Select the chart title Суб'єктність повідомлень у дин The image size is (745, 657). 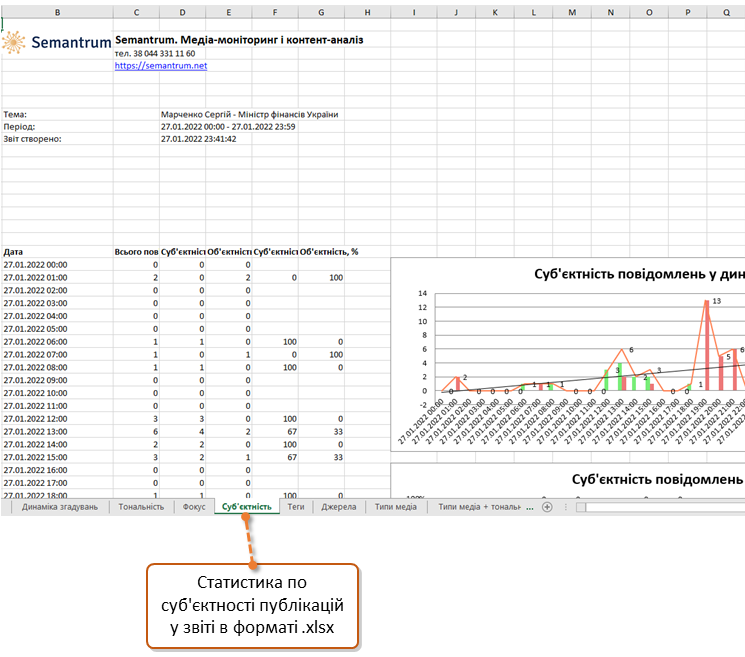639,274
